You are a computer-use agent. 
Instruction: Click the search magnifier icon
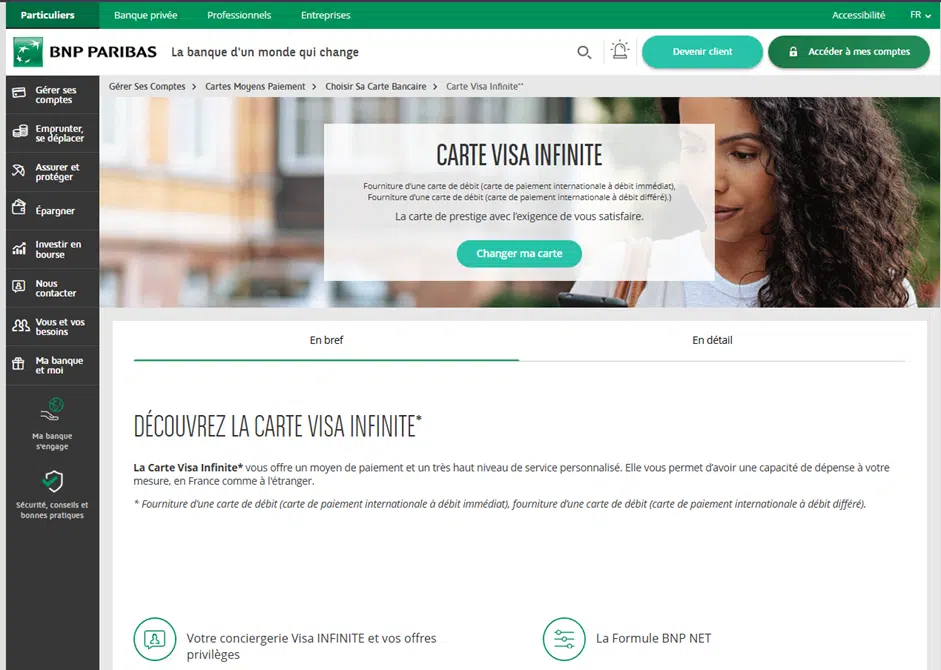(584, 52)
